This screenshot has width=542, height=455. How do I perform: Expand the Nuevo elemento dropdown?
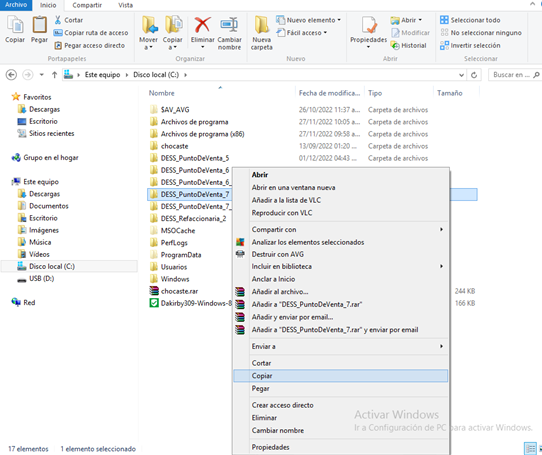[339, 20]
